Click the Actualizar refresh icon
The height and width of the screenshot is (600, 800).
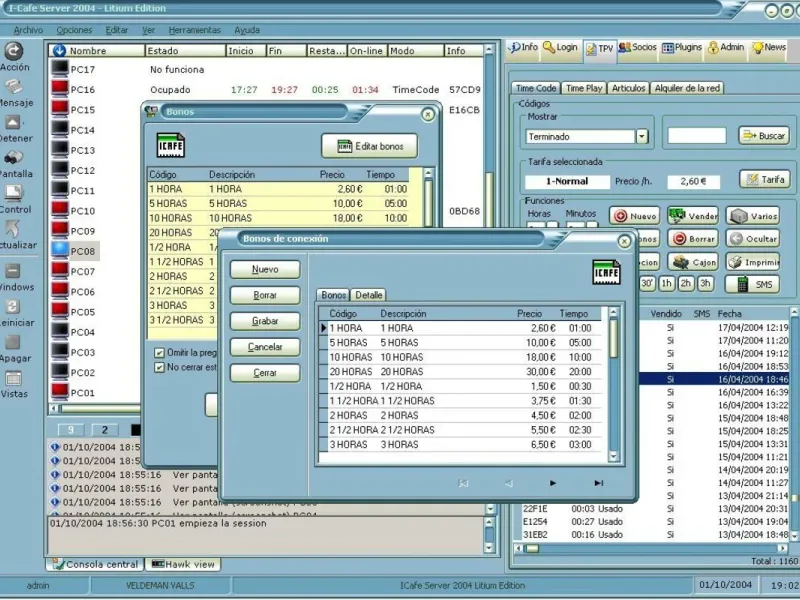click(13, 229)
